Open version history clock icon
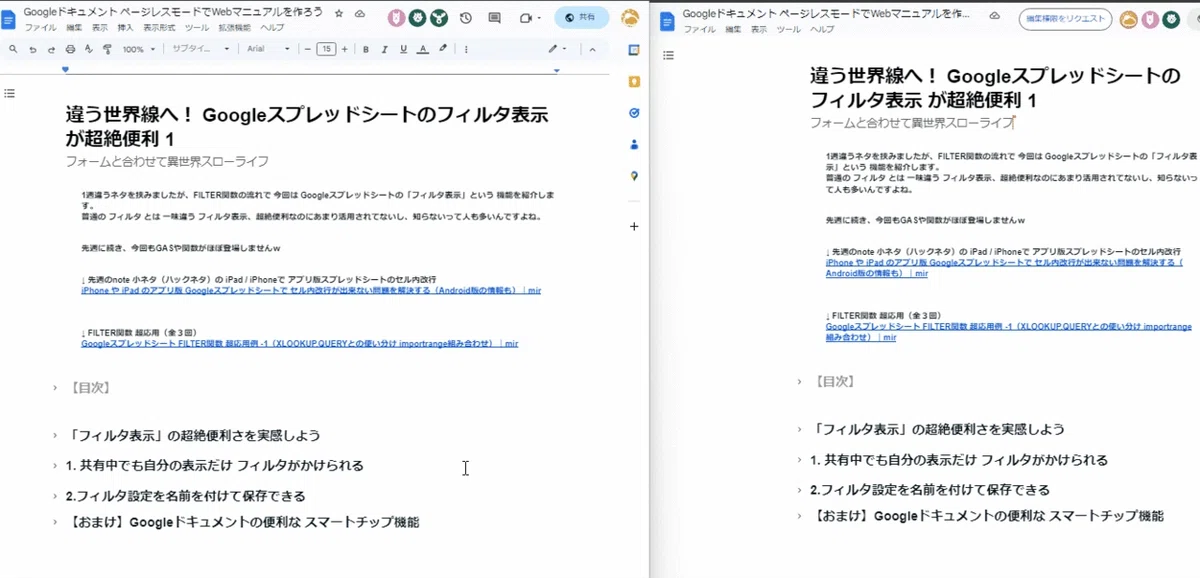 pyautogui.click(x=466, y=18)
